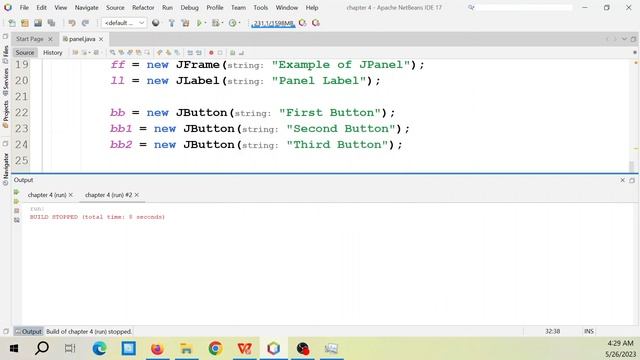Click the quick search field in title bar
Viewport: 640px width, 360px height.
pos(524,8)
